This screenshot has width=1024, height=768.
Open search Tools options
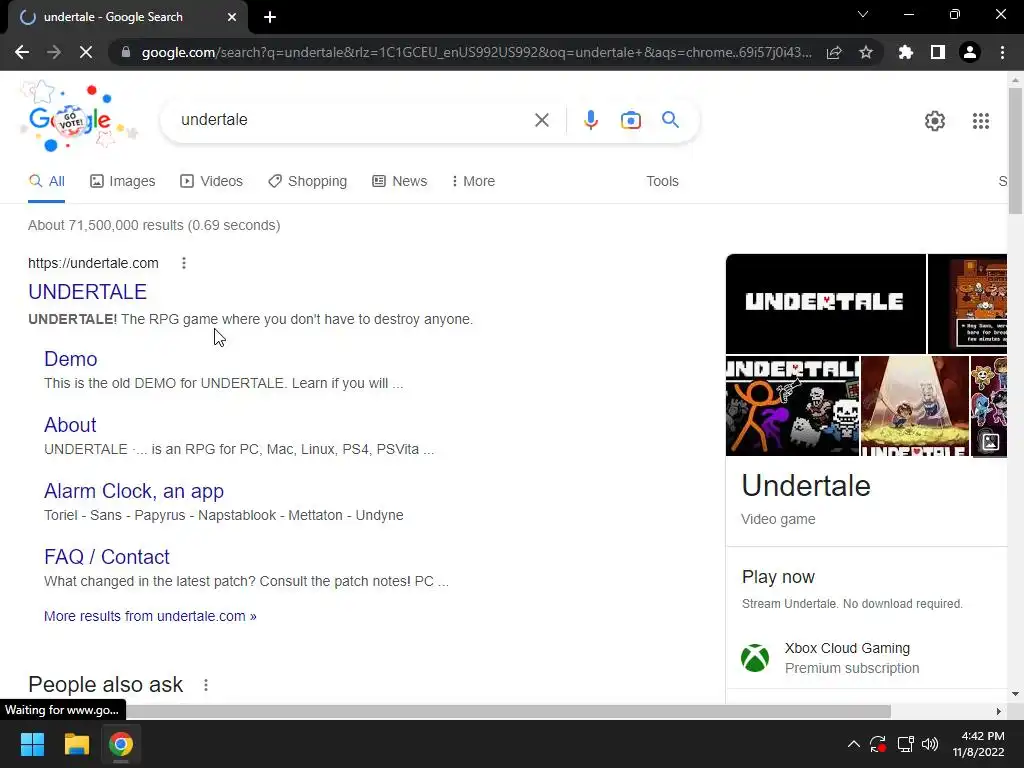click(662, 182)
